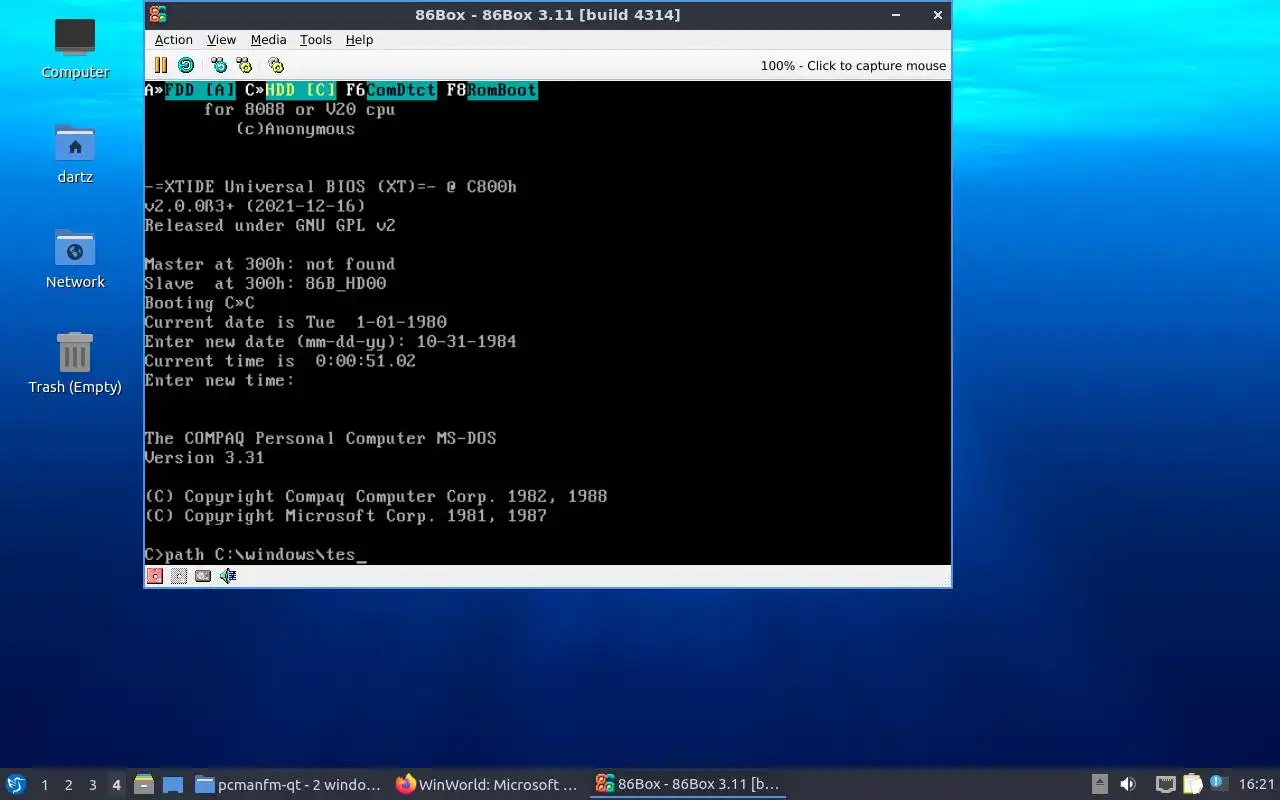
Task: Open the Media menu
Action: click(x=268, y=40)
